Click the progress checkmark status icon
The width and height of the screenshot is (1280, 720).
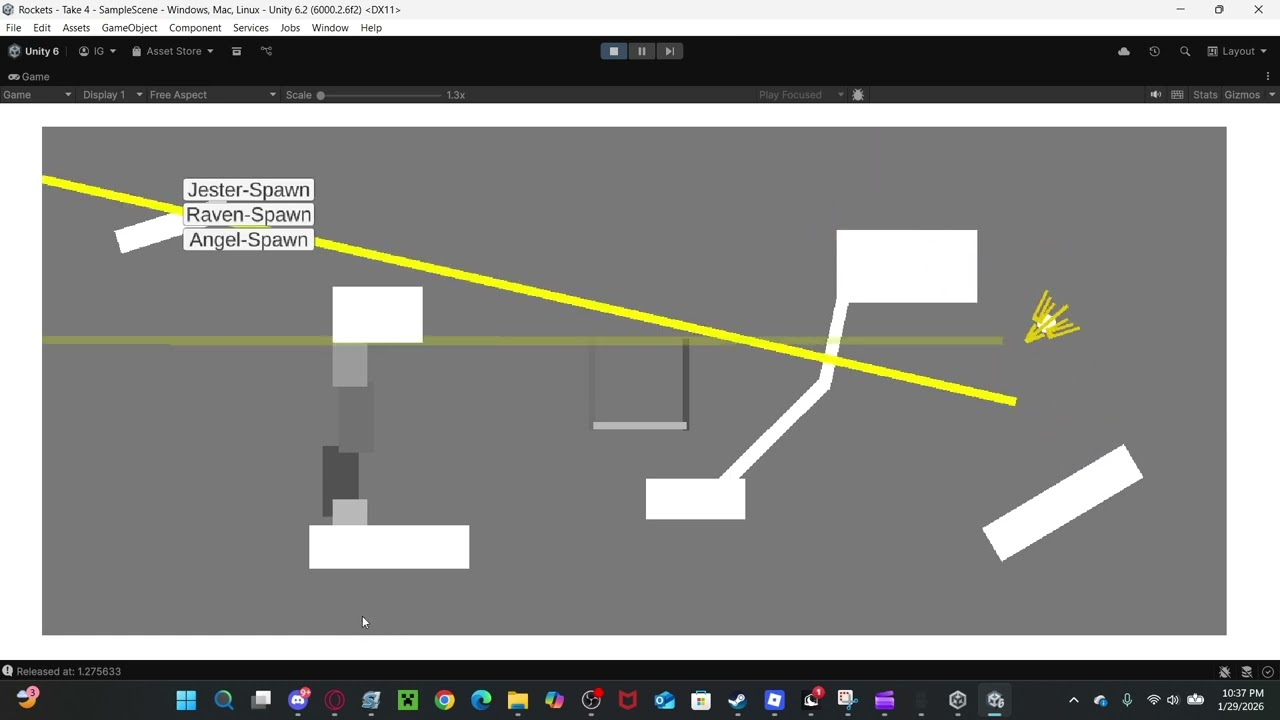click(x=1268, y=672)
